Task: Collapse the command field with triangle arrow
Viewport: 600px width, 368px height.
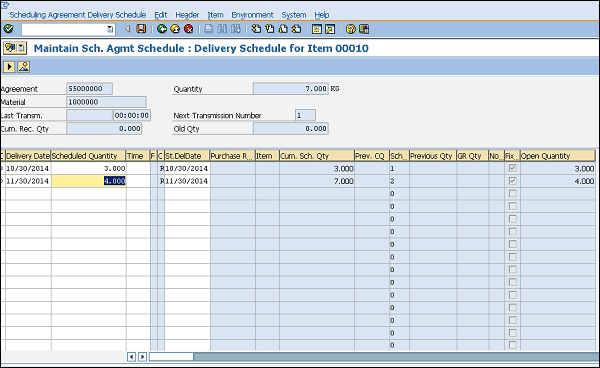Action: 128,29
